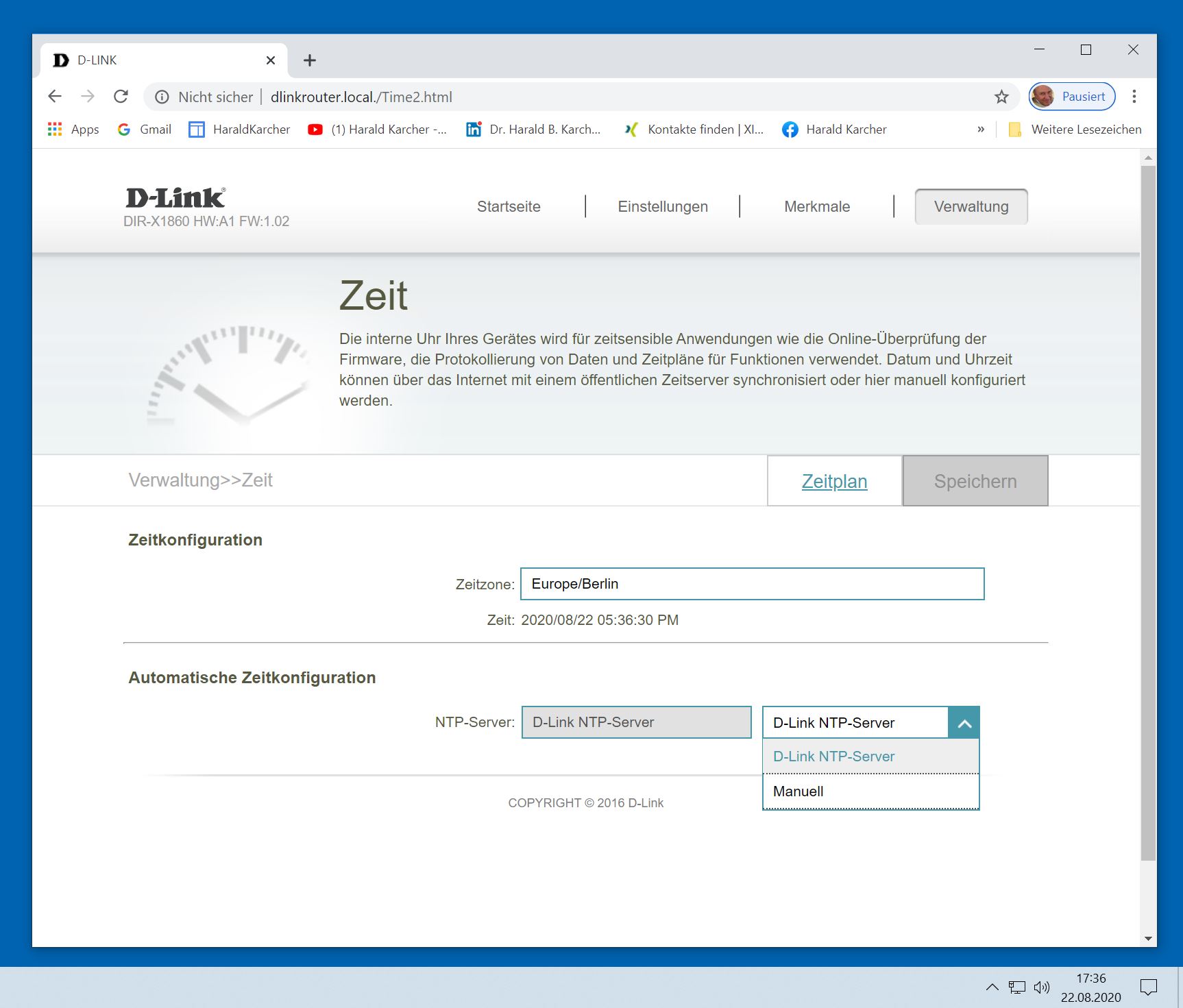This screenshot has height=1008, width=1183.
Task: Click the 'Automatische Zeitkonfiguration' heading
Action: pos(252,678)
